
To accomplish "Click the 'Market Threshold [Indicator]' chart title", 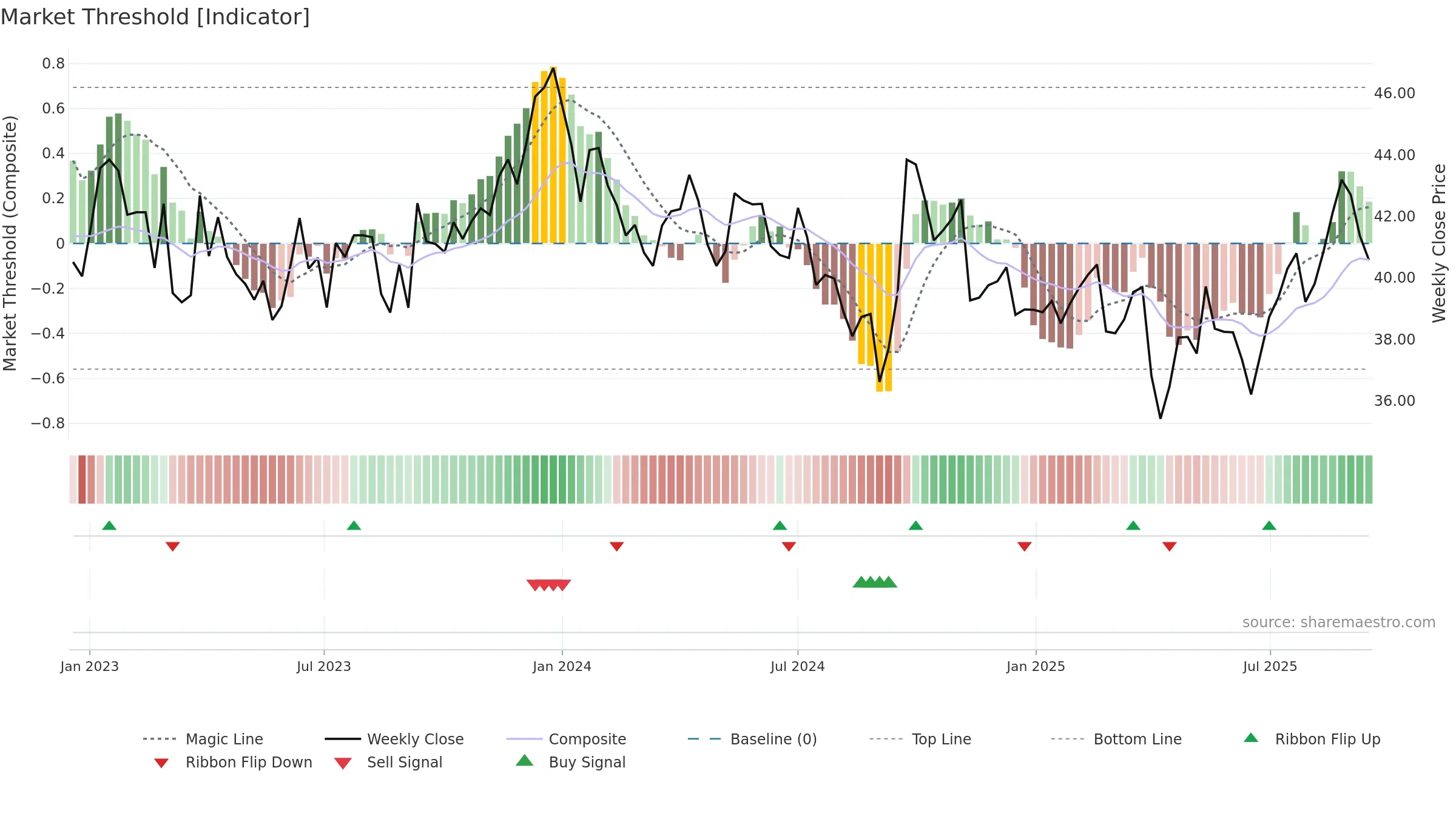I will [155, 17].
